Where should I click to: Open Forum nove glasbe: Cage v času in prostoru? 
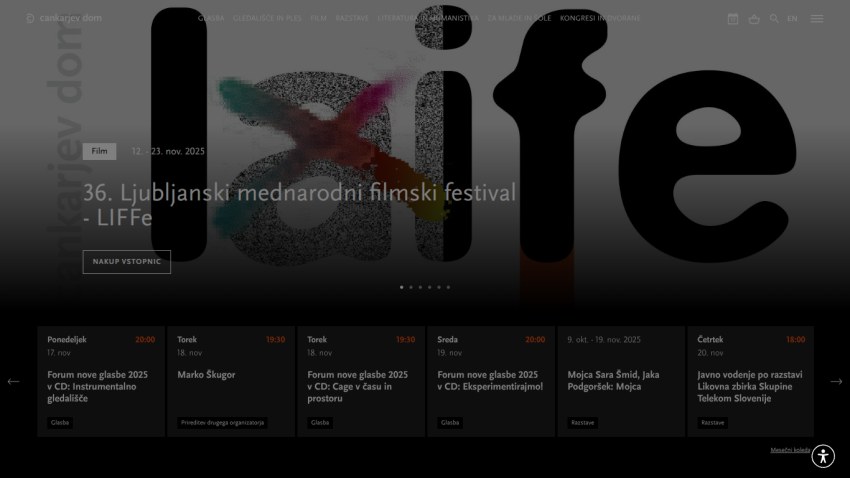(357, 386)
